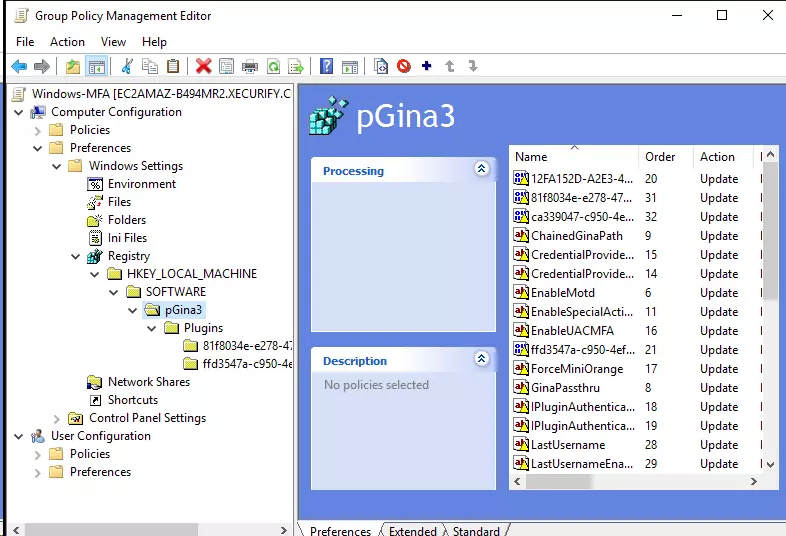Expand Policies under Computer Configuration
The image size is (786, 536).
click(x=38, y=130)
